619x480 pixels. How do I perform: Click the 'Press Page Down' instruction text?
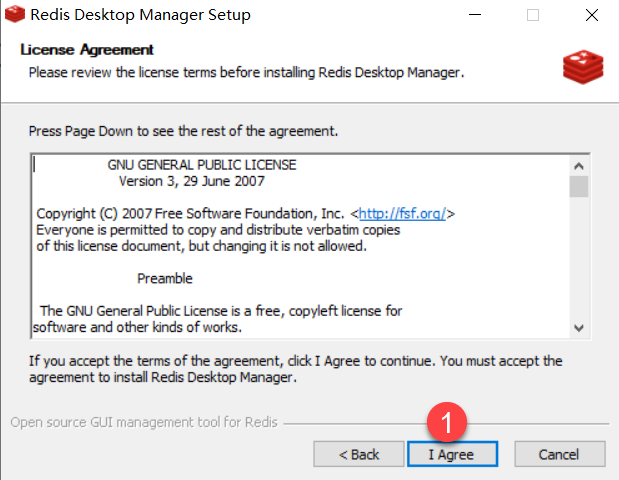[x=184, y=131]
